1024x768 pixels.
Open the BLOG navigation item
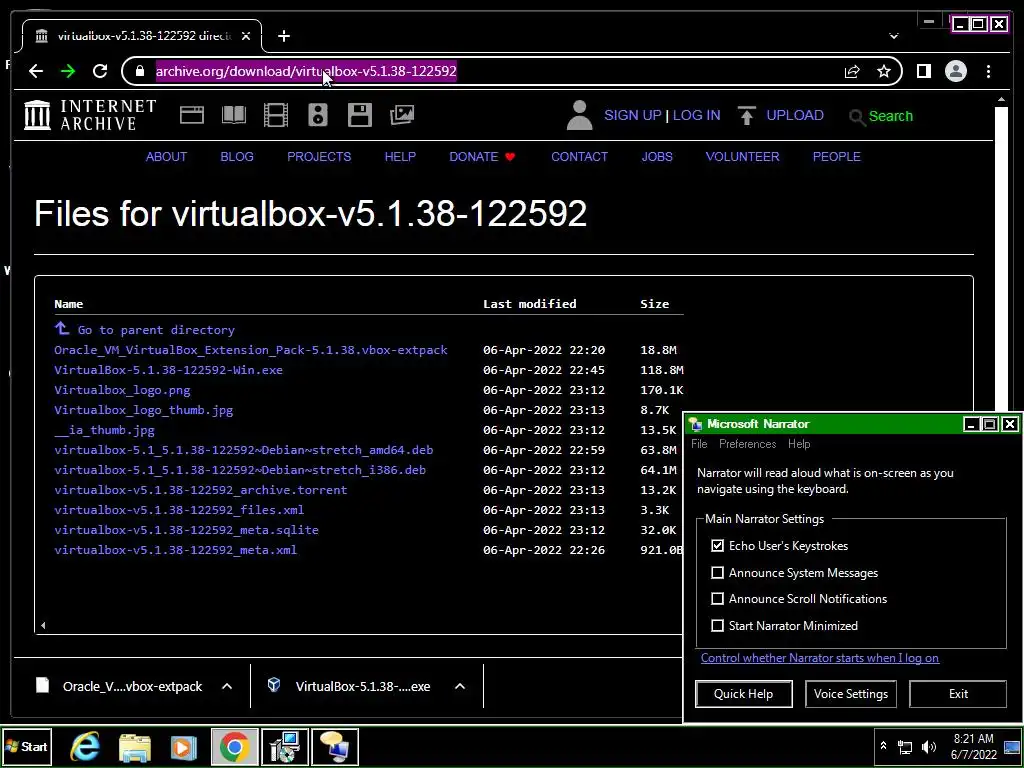237,157
